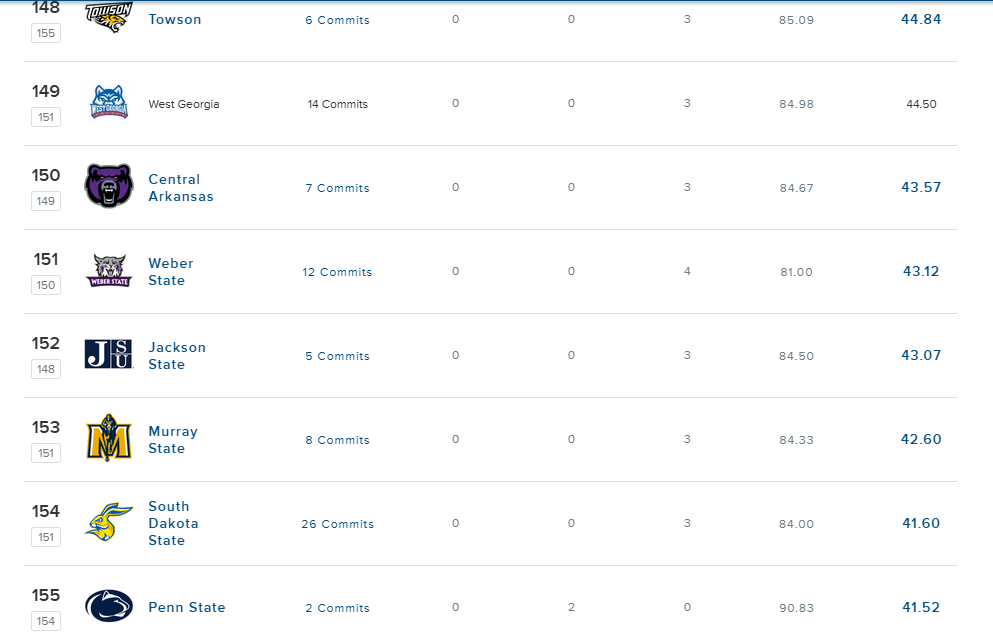Image resolution: width=993 pixels, height=642 pixels.
Task: Select the Penn State Nittany Lion logo
Action: (x=109, y=606)
